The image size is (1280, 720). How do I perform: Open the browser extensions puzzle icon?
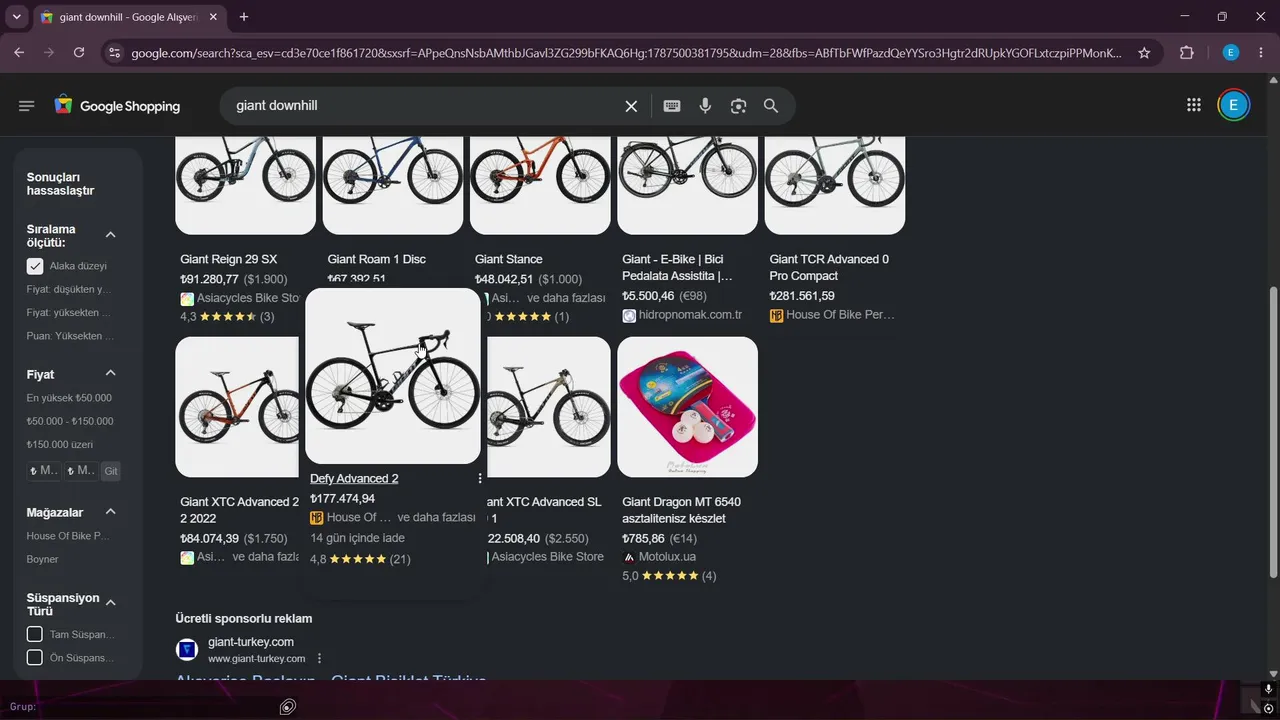point(1187,53)
